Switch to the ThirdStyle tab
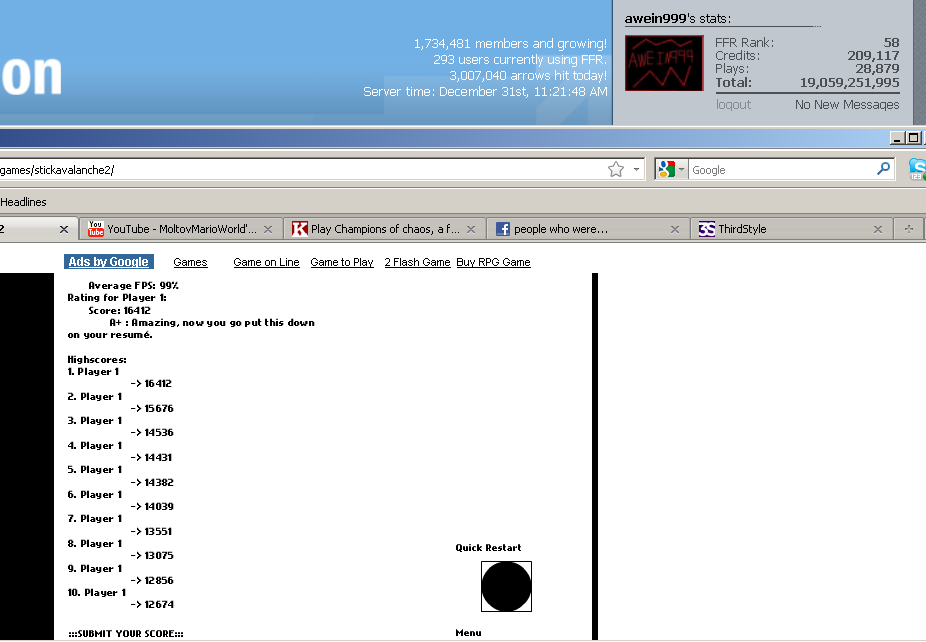Image resolution: width=926 pixels, height=642 pixels. pyautogui.click(x=780, y=229)
